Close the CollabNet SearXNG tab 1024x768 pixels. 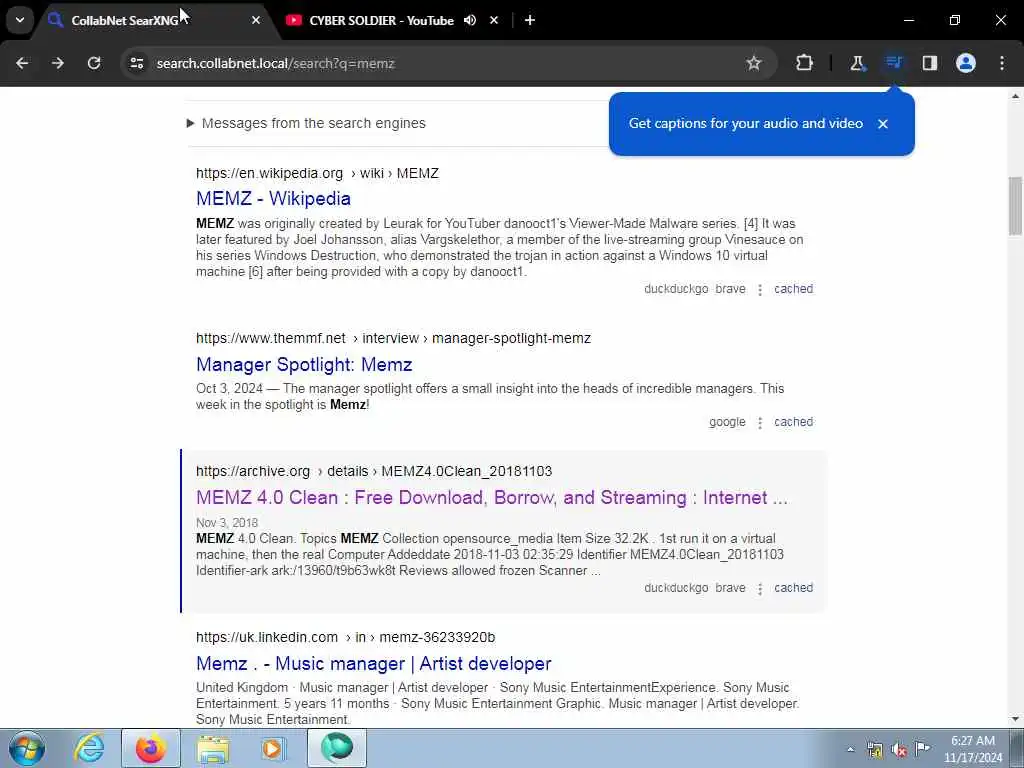[256, 20]
